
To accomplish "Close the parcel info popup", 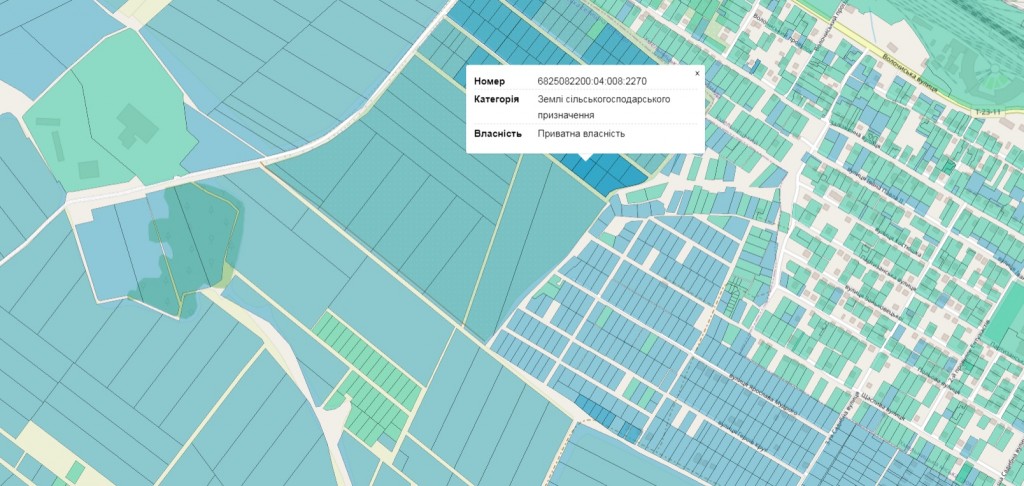I will tap(697, 73).
